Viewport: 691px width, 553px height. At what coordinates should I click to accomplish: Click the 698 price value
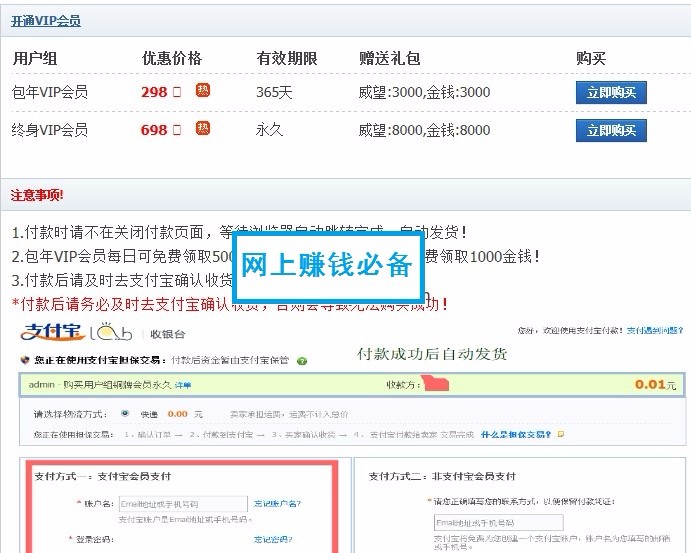point(154,130)
